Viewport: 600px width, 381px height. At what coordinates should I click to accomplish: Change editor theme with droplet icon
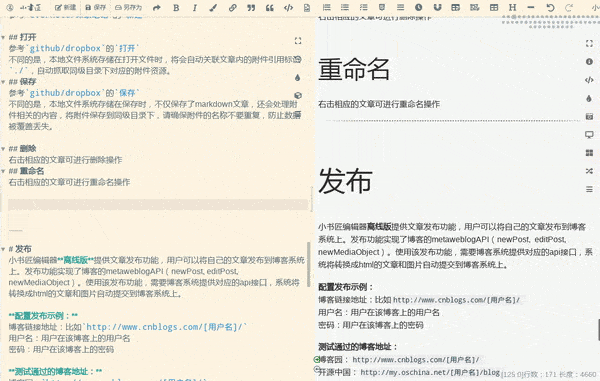tap(298, 78)
